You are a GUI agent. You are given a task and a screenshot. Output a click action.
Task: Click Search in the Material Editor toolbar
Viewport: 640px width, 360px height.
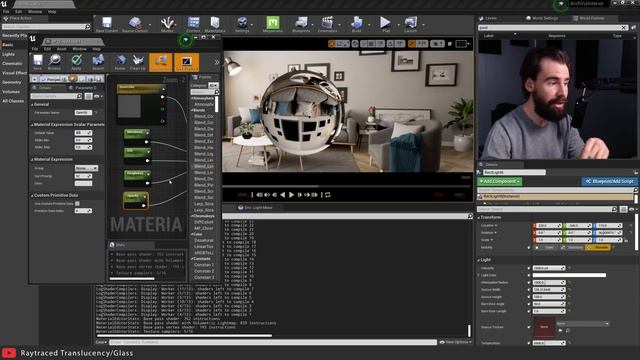98,62
